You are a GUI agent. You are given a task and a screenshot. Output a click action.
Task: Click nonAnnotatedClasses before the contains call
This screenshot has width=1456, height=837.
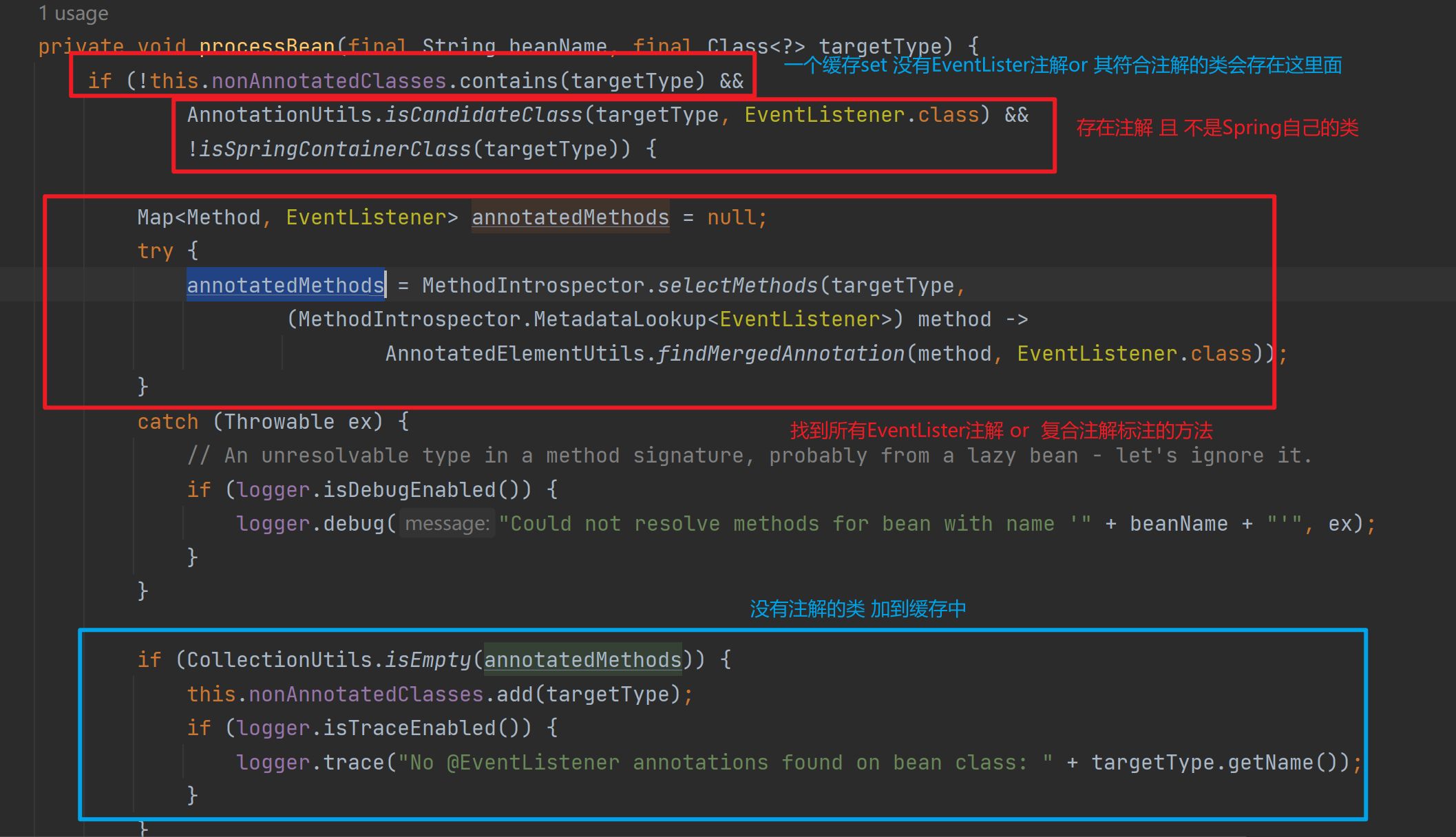point(329,81)
